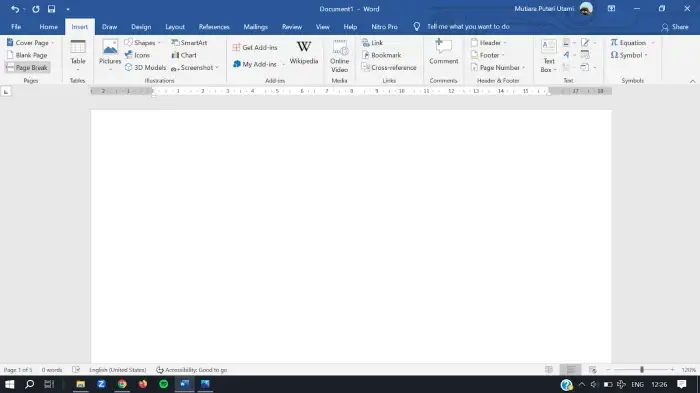Insert a Bookmark

[x=381, y=55]
